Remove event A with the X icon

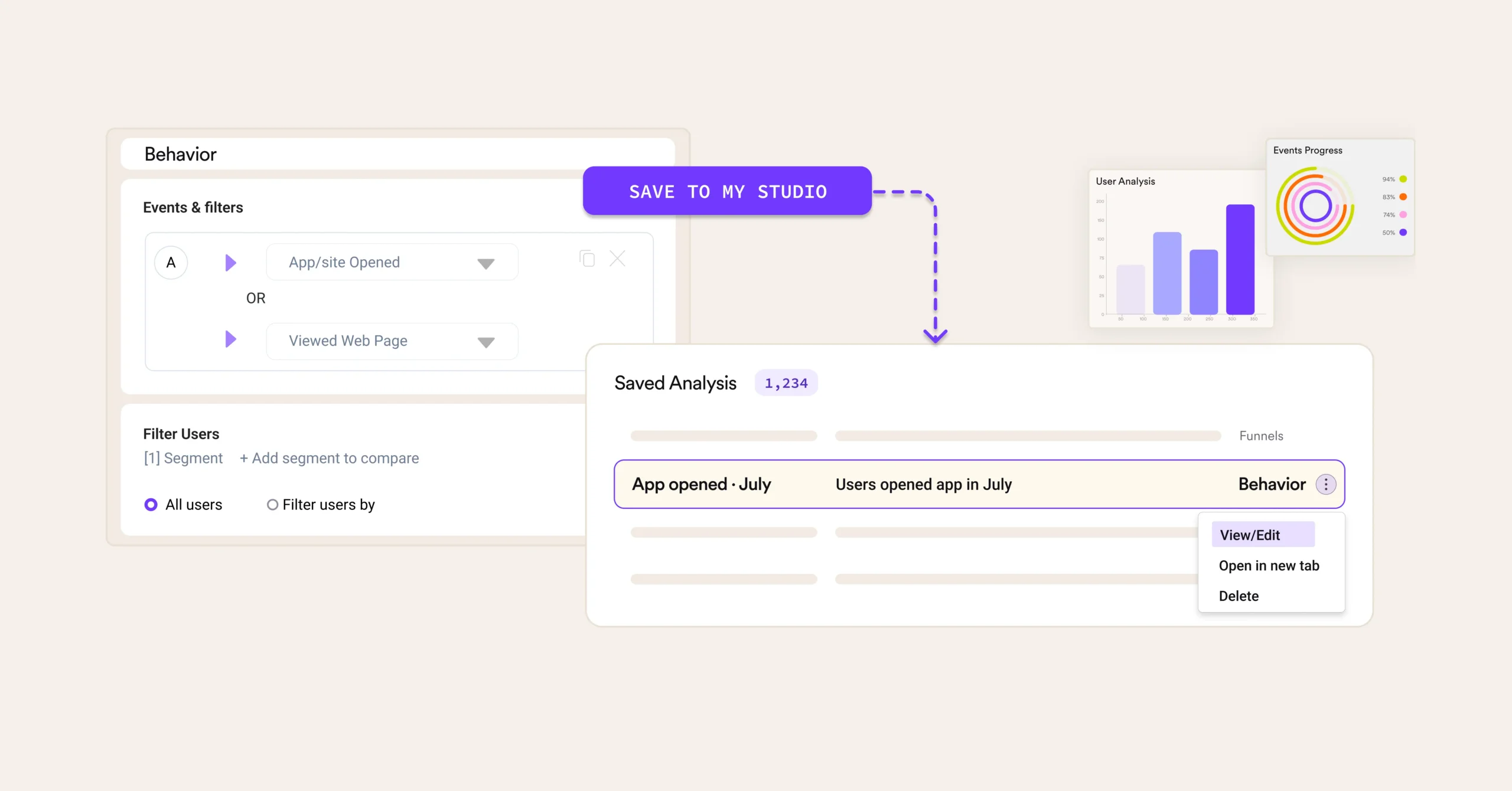click(617, 259)
